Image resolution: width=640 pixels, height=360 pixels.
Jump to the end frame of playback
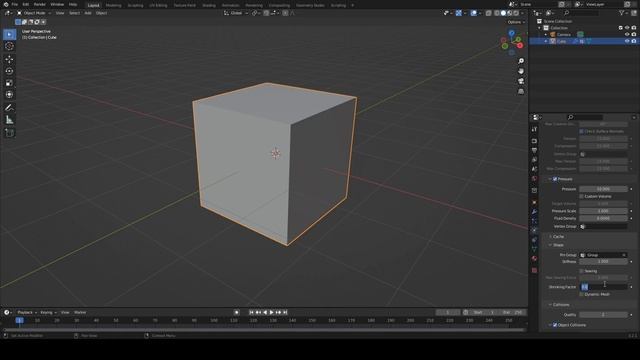coord(285,312)
